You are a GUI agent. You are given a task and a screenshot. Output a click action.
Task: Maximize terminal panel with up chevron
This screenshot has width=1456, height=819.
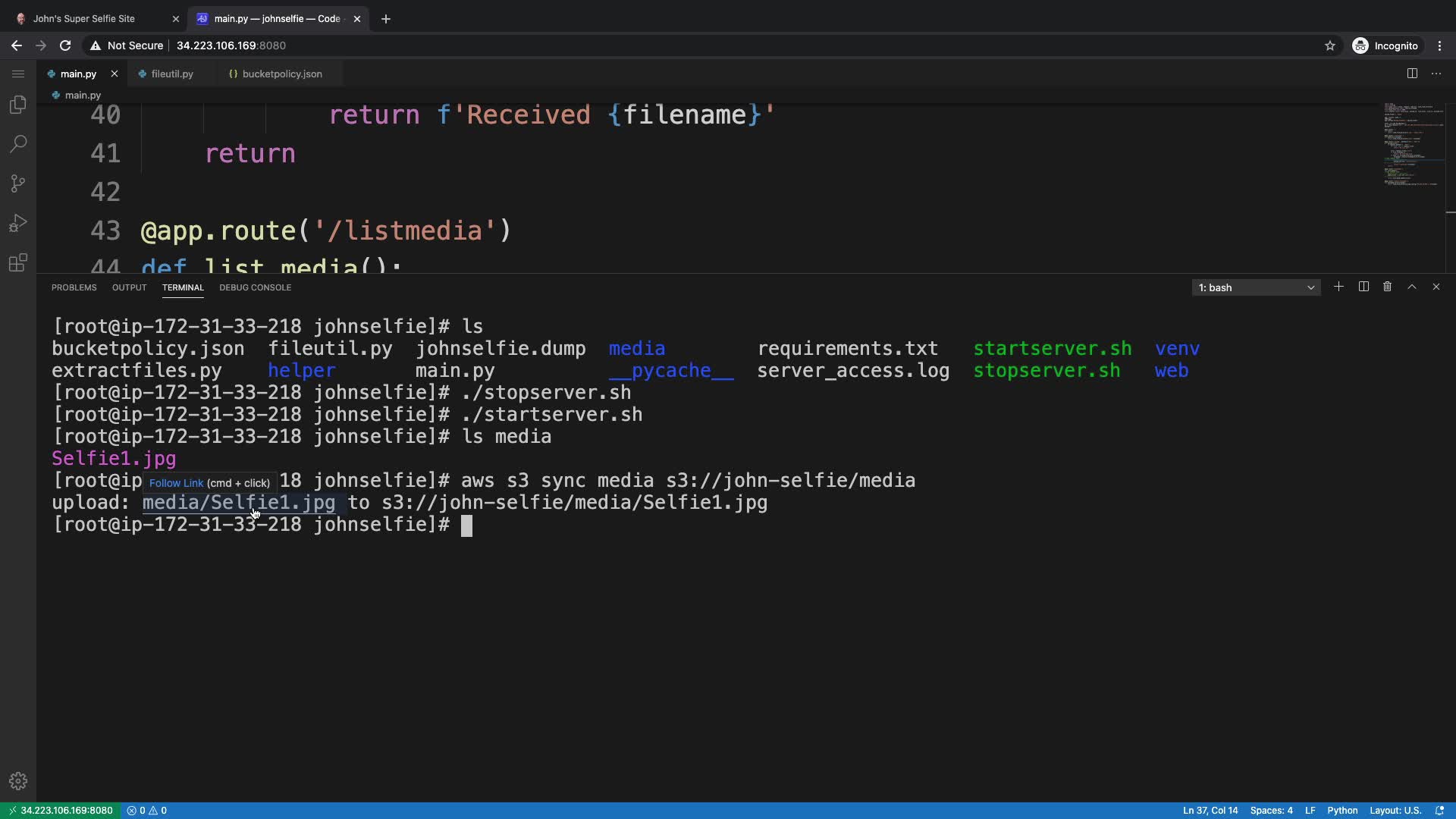click(1412, 287)
